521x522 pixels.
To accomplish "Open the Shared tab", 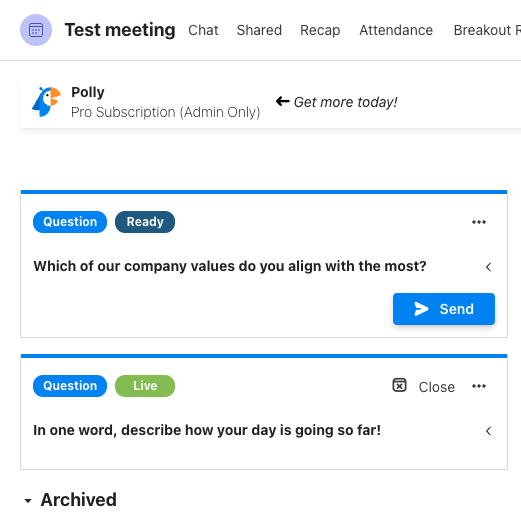I will pyautogui.click(x=259, y=30).
